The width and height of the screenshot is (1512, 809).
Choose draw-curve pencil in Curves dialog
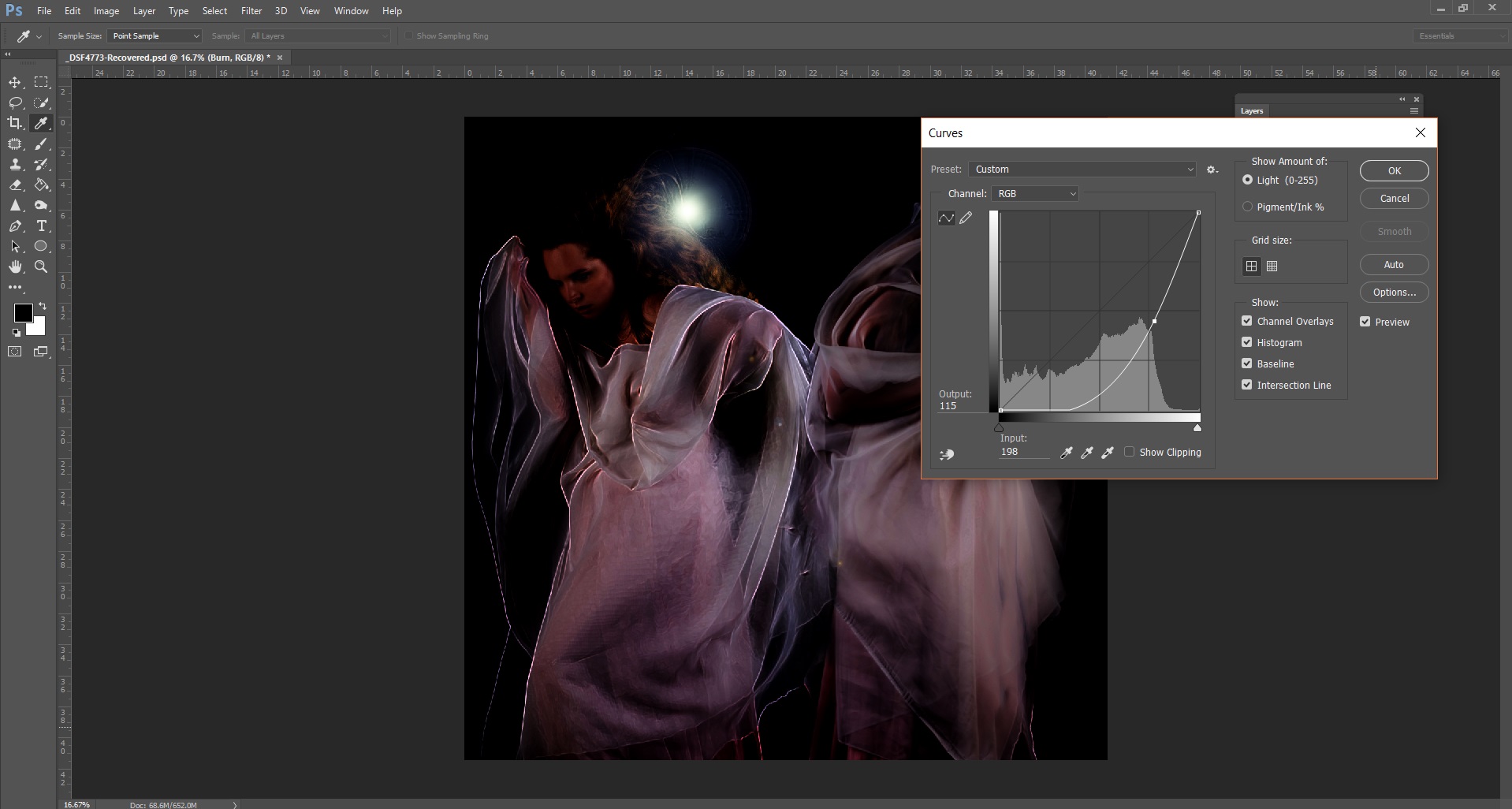point(966,218)
